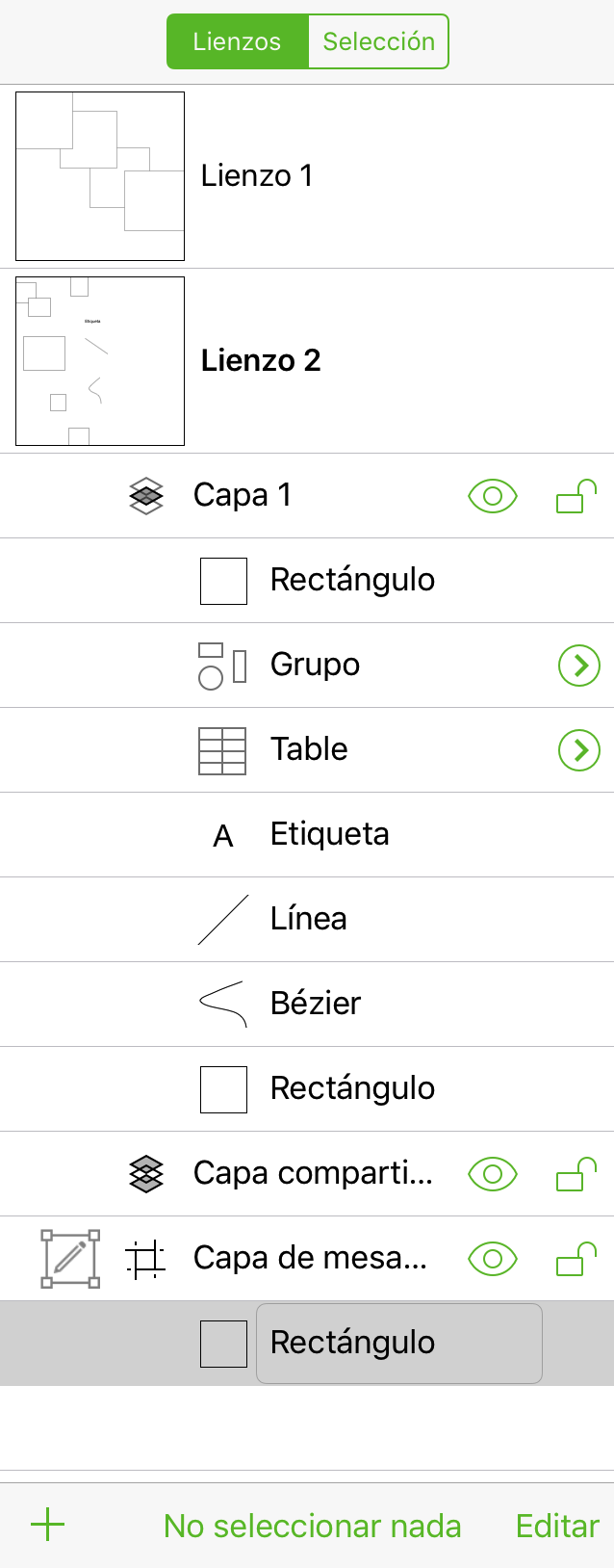This screenshot has width=614, height=1568.
Task: Click the Bézier curve icon
Action: 222,1005
